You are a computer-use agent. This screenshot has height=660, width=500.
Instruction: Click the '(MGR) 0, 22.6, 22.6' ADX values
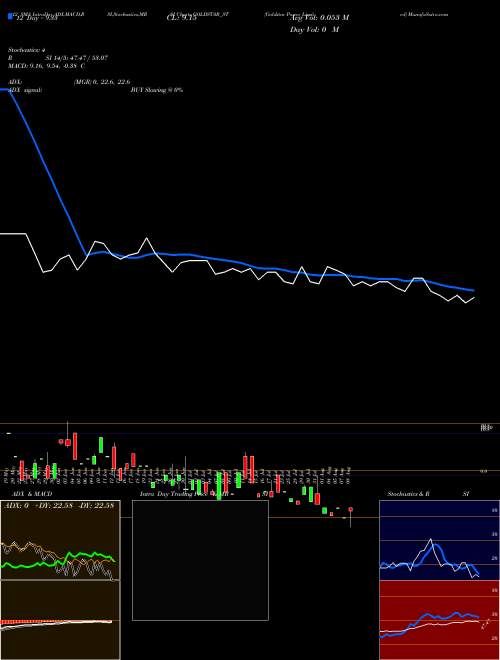[x=102, y=82]
